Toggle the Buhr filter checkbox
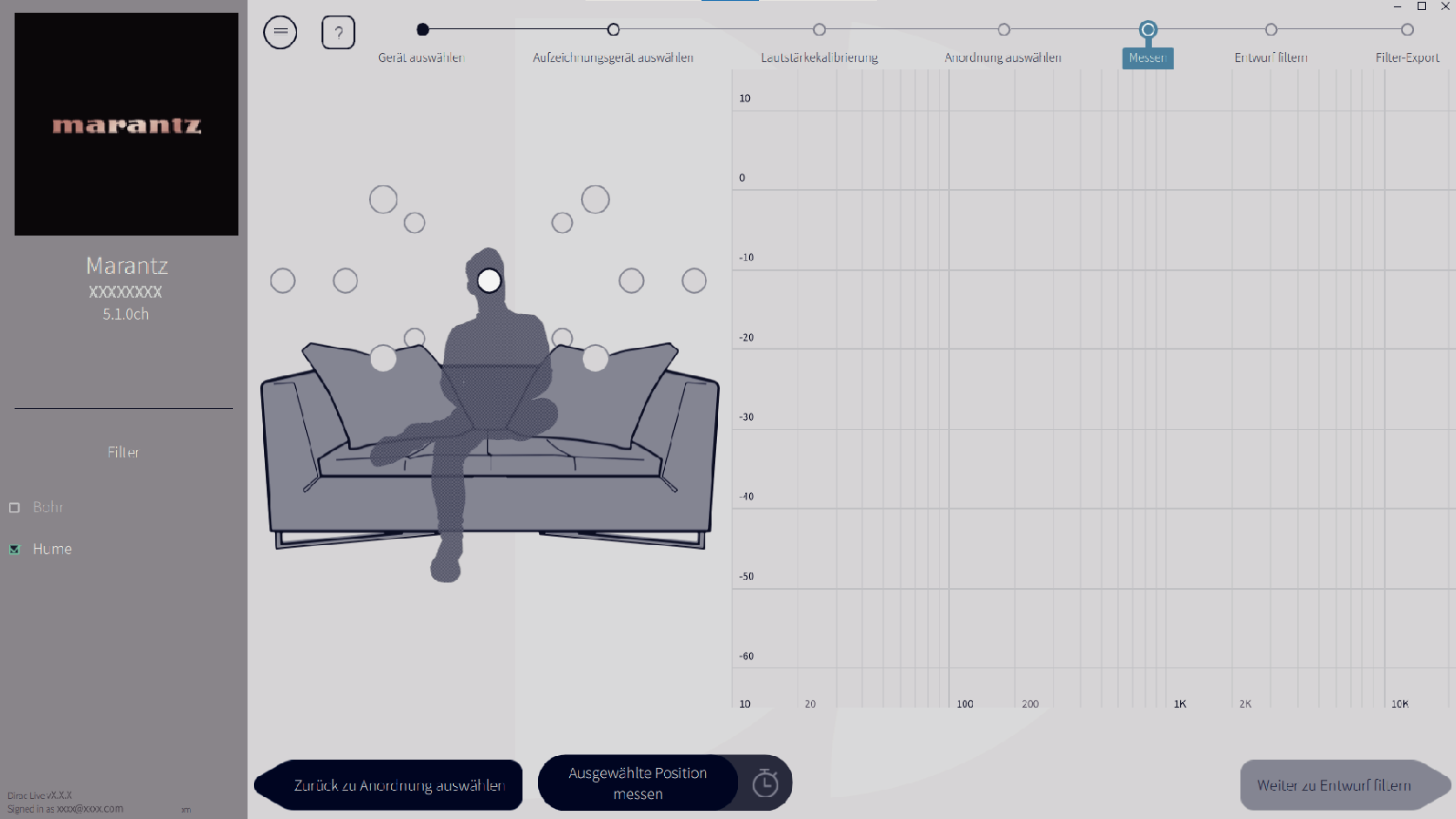 pyautogui.click(x=14, y=508)
